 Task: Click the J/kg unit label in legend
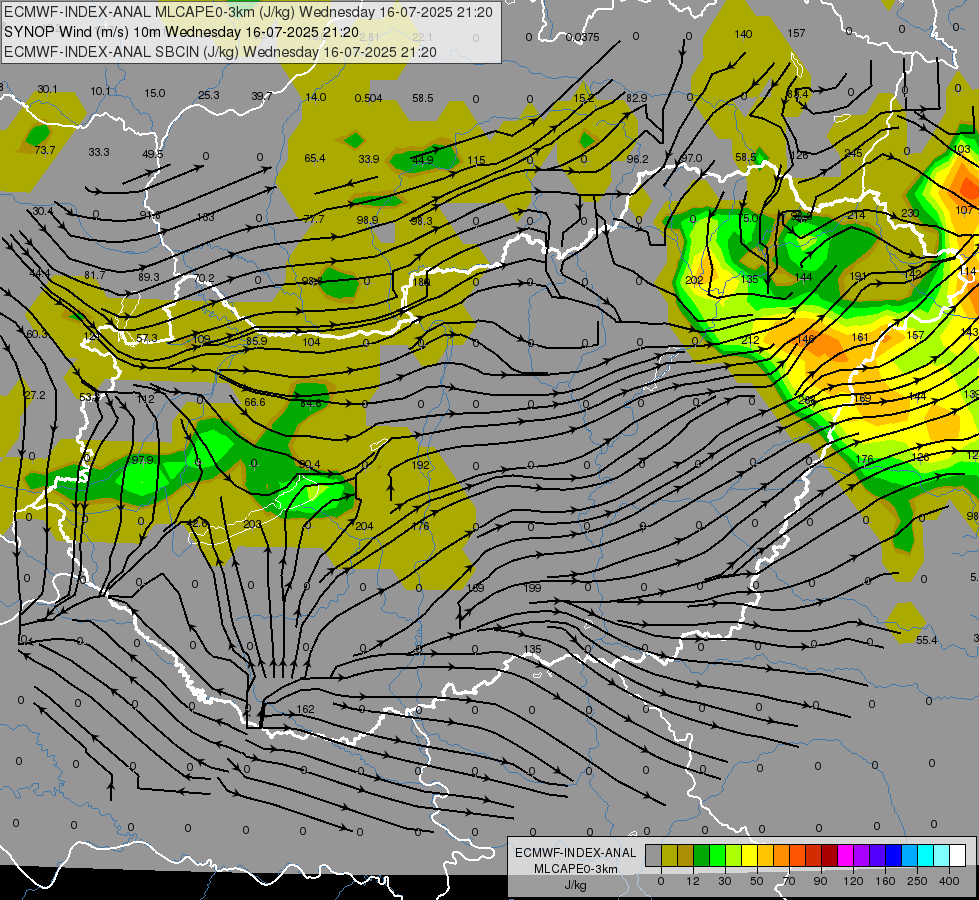(576, 885)
